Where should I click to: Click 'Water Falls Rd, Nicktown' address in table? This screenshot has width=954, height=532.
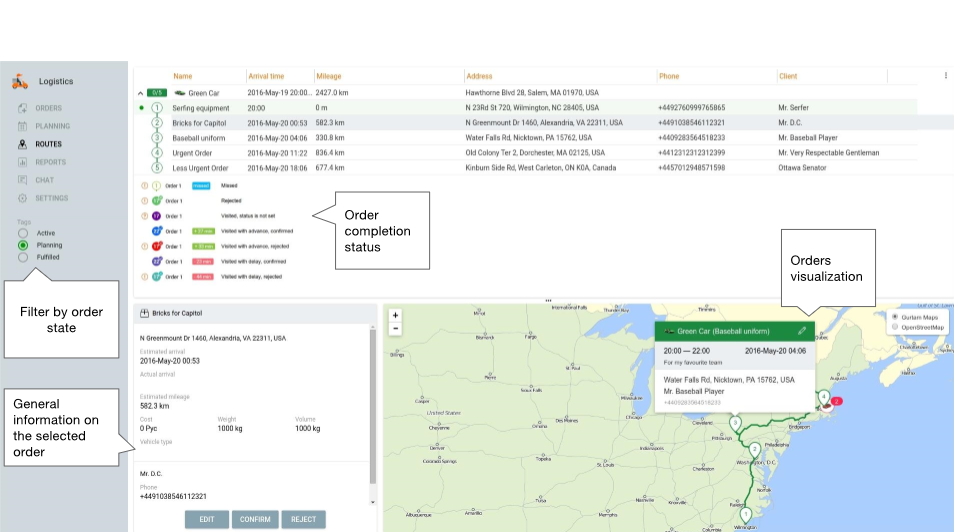click(x=528, y=138)
